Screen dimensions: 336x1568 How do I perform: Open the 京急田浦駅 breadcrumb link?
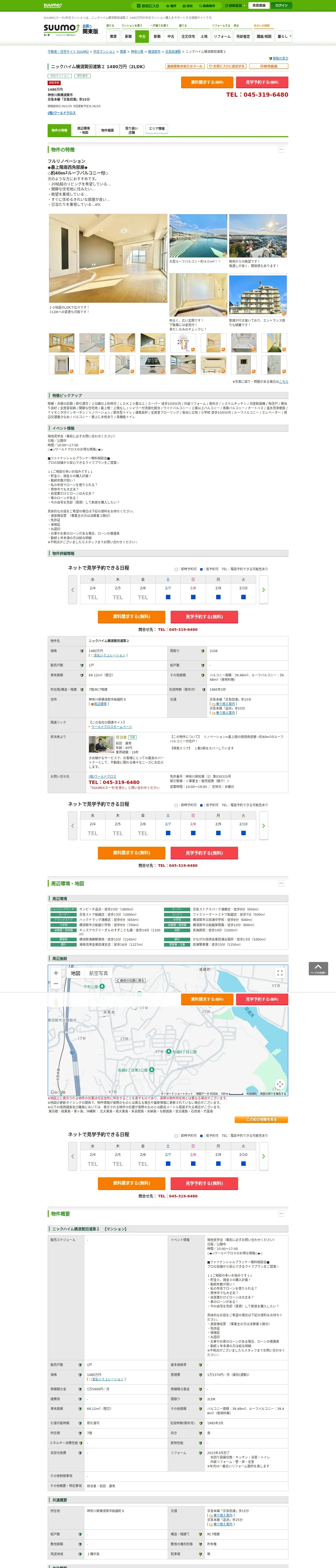[173, 52]
